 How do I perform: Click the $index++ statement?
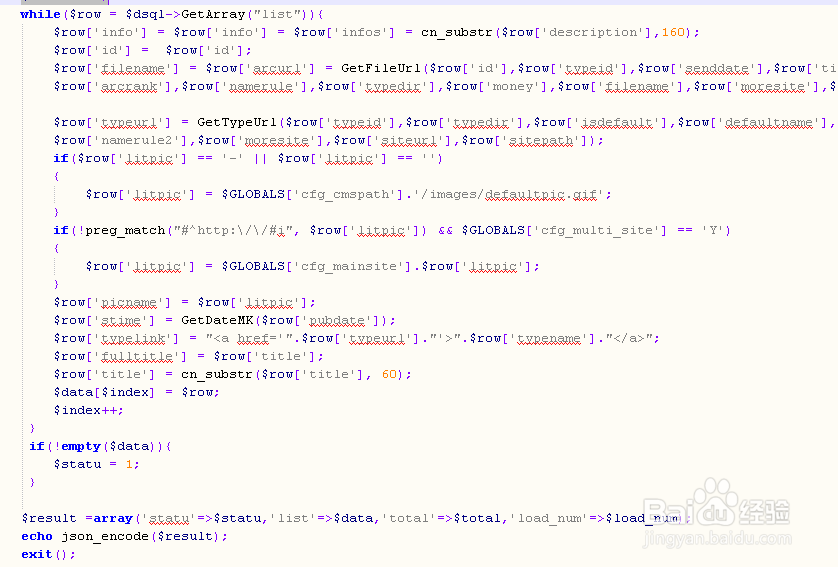point(88,410)
